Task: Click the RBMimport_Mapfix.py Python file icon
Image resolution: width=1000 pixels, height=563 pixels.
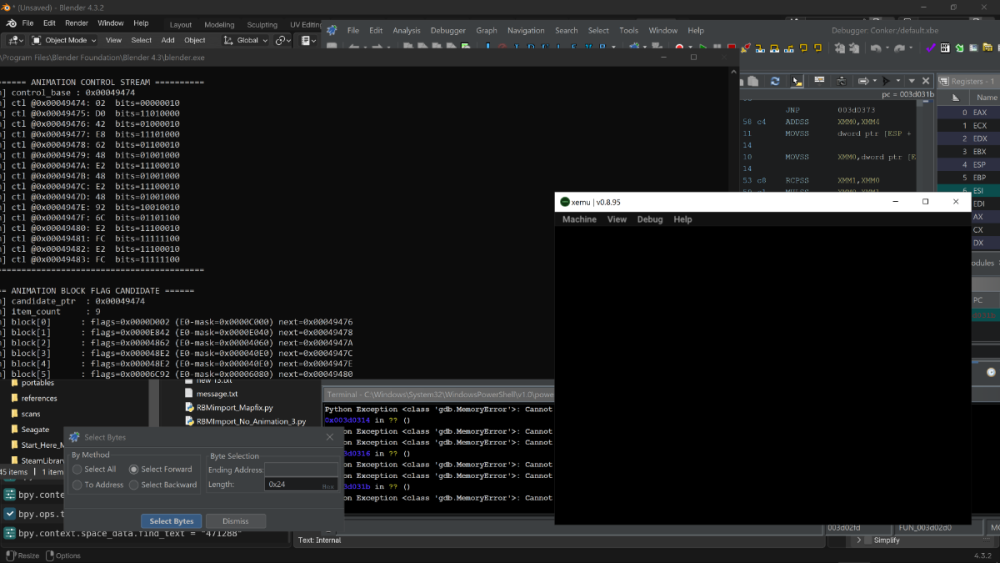Action: point(189,407)
